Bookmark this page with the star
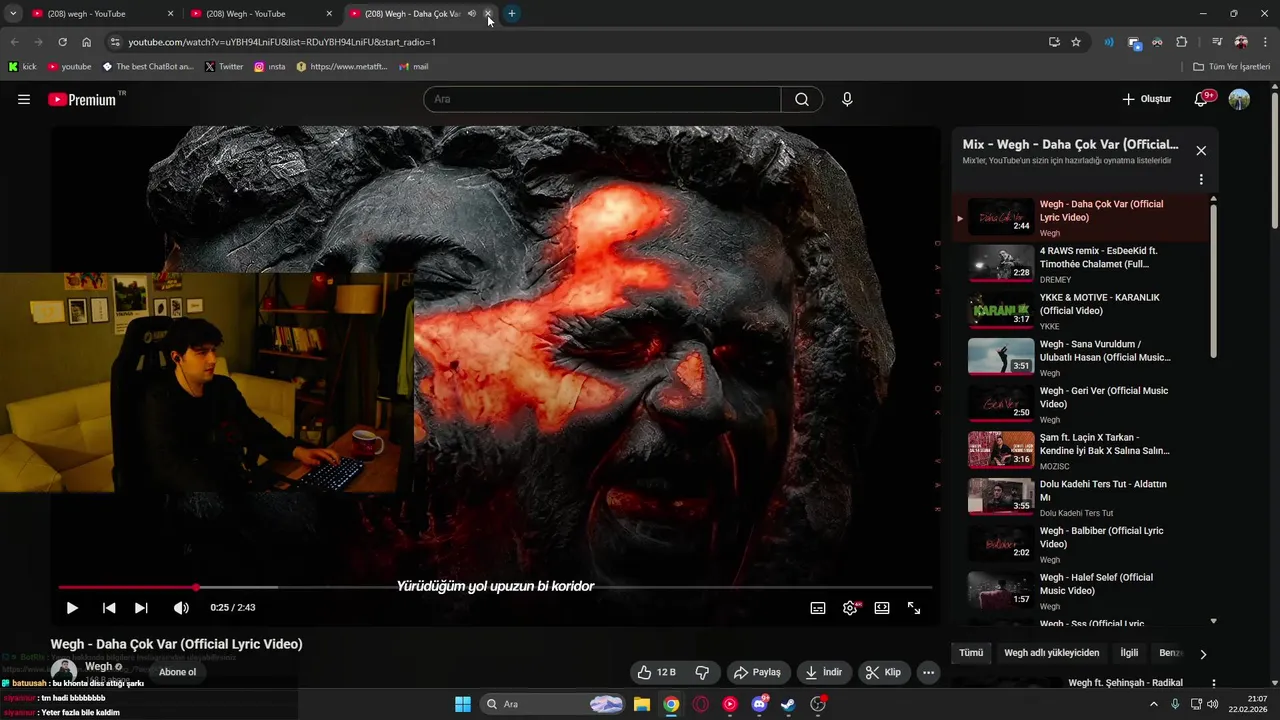Screen dimensions: 1280x720 tap(1076, 42)
